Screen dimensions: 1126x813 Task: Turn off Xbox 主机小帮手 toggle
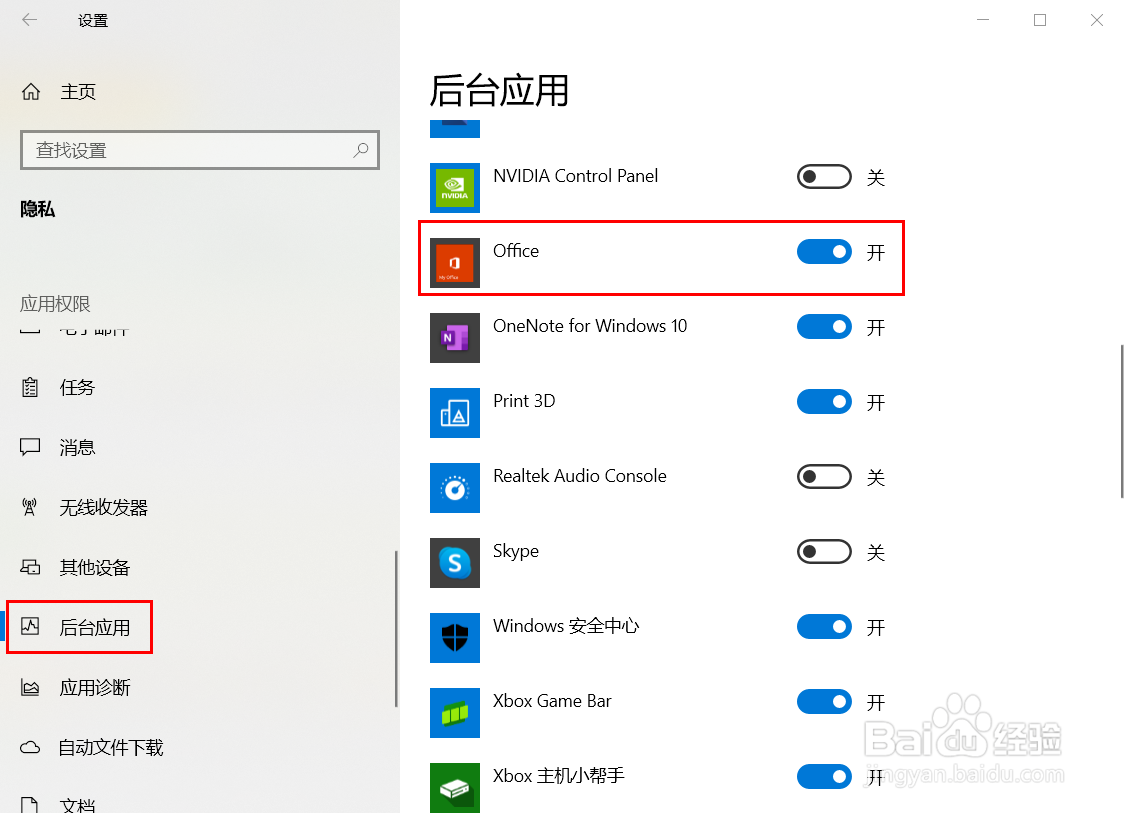pos(824,776)
